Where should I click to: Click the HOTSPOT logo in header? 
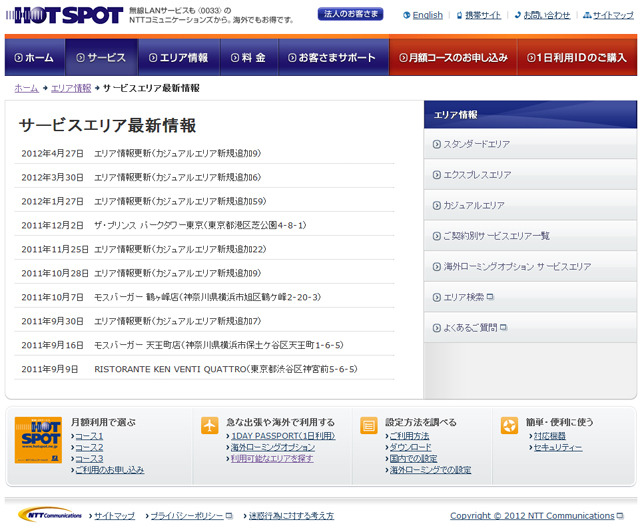pos(64,15)
